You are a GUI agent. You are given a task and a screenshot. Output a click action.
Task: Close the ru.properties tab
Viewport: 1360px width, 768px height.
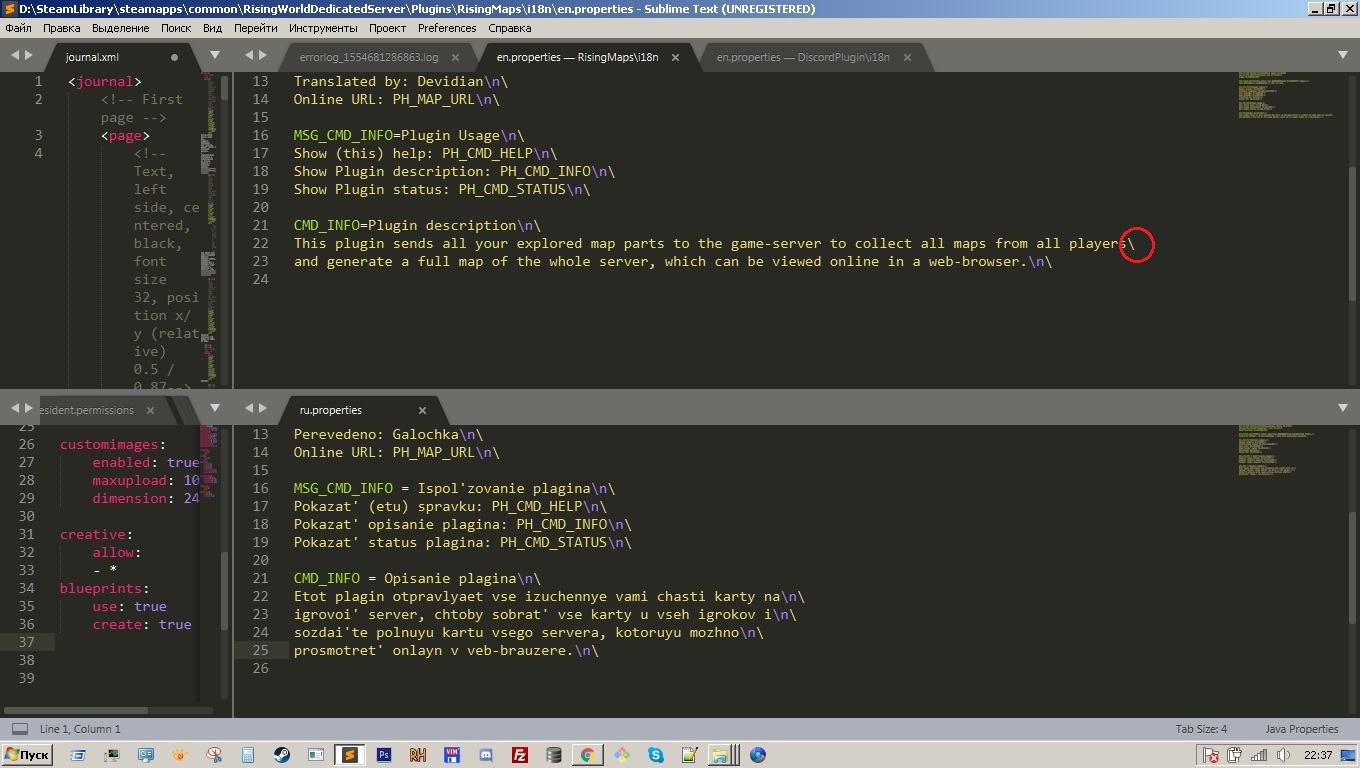coord(422,410)
